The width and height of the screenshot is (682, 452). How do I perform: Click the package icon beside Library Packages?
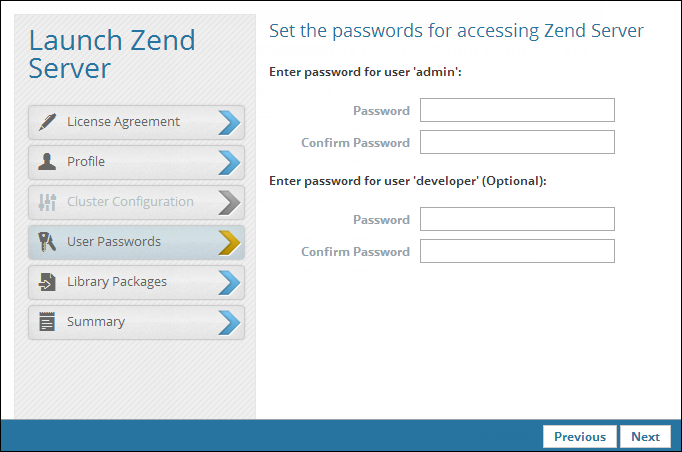click(47, 282)
